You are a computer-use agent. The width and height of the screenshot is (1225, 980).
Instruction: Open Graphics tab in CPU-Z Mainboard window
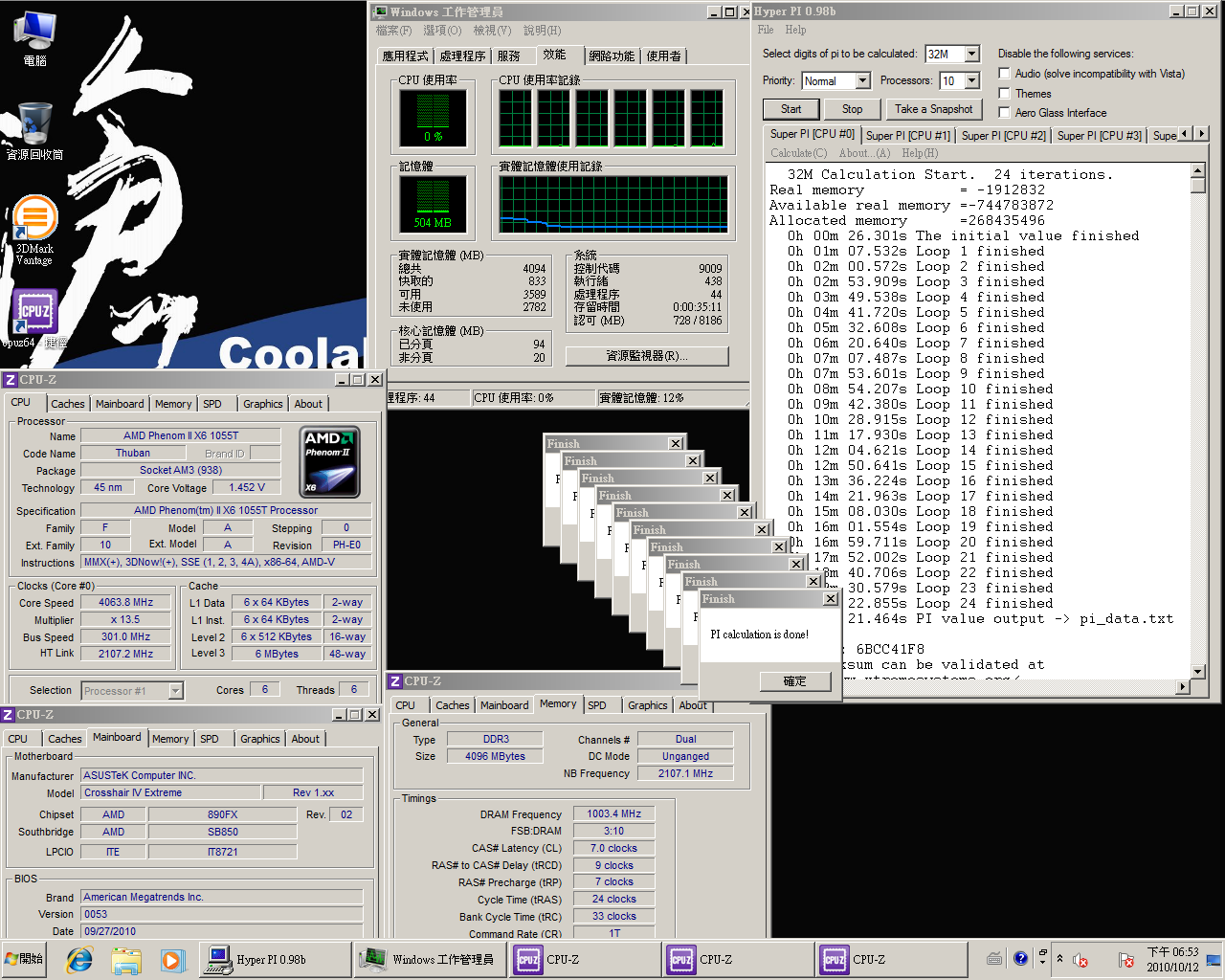click(260, 739)
